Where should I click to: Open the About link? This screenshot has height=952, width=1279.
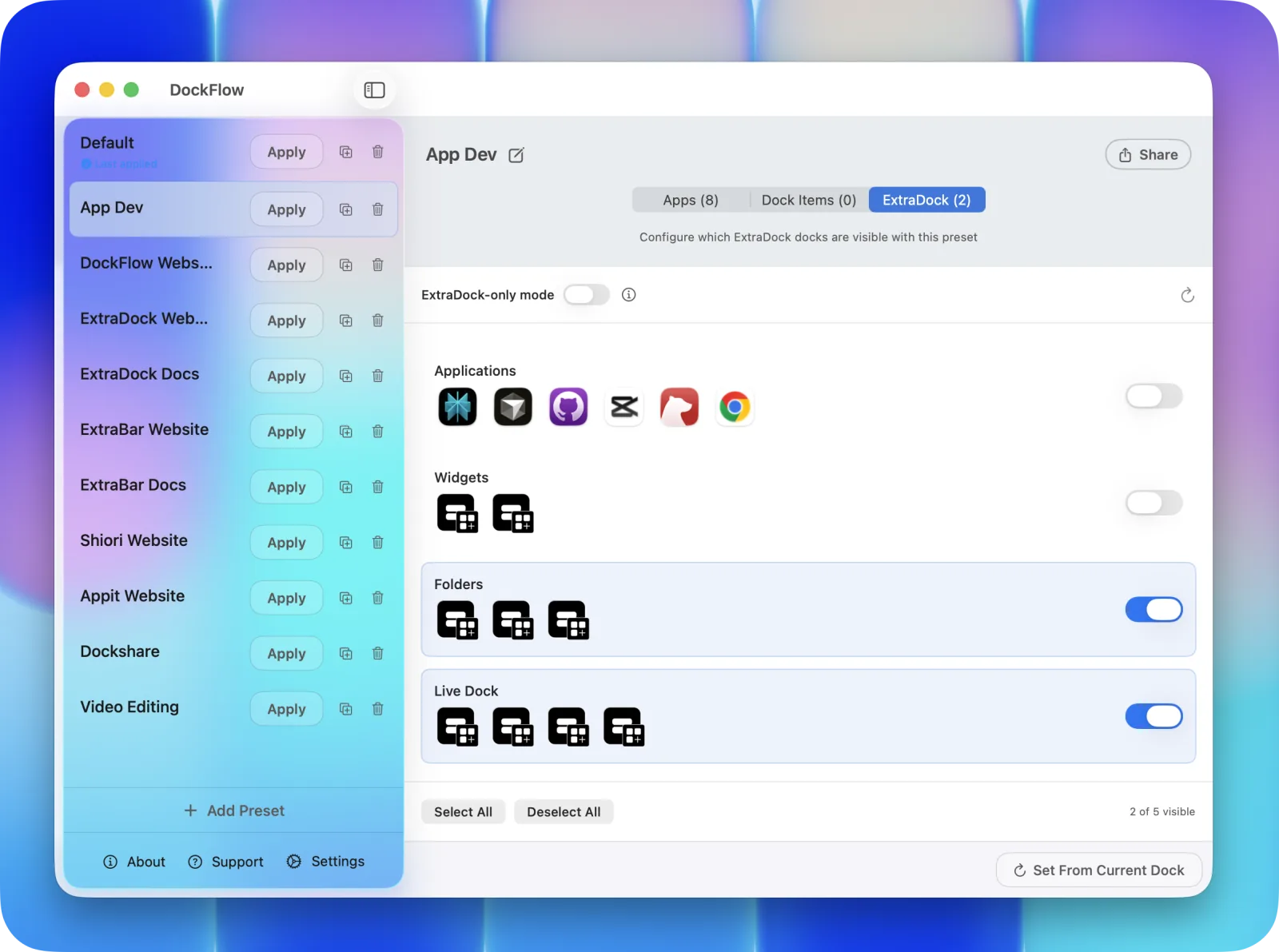point(134,862)
